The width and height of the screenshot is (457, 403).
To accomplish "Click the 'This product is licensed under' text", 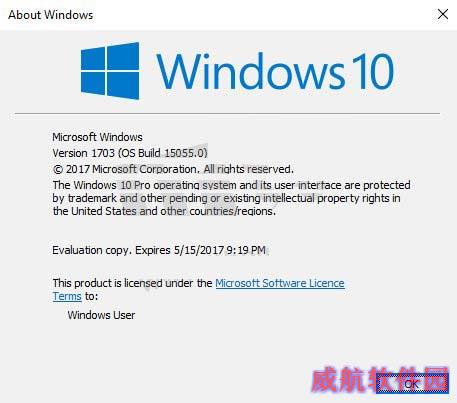I will (132, 283).
